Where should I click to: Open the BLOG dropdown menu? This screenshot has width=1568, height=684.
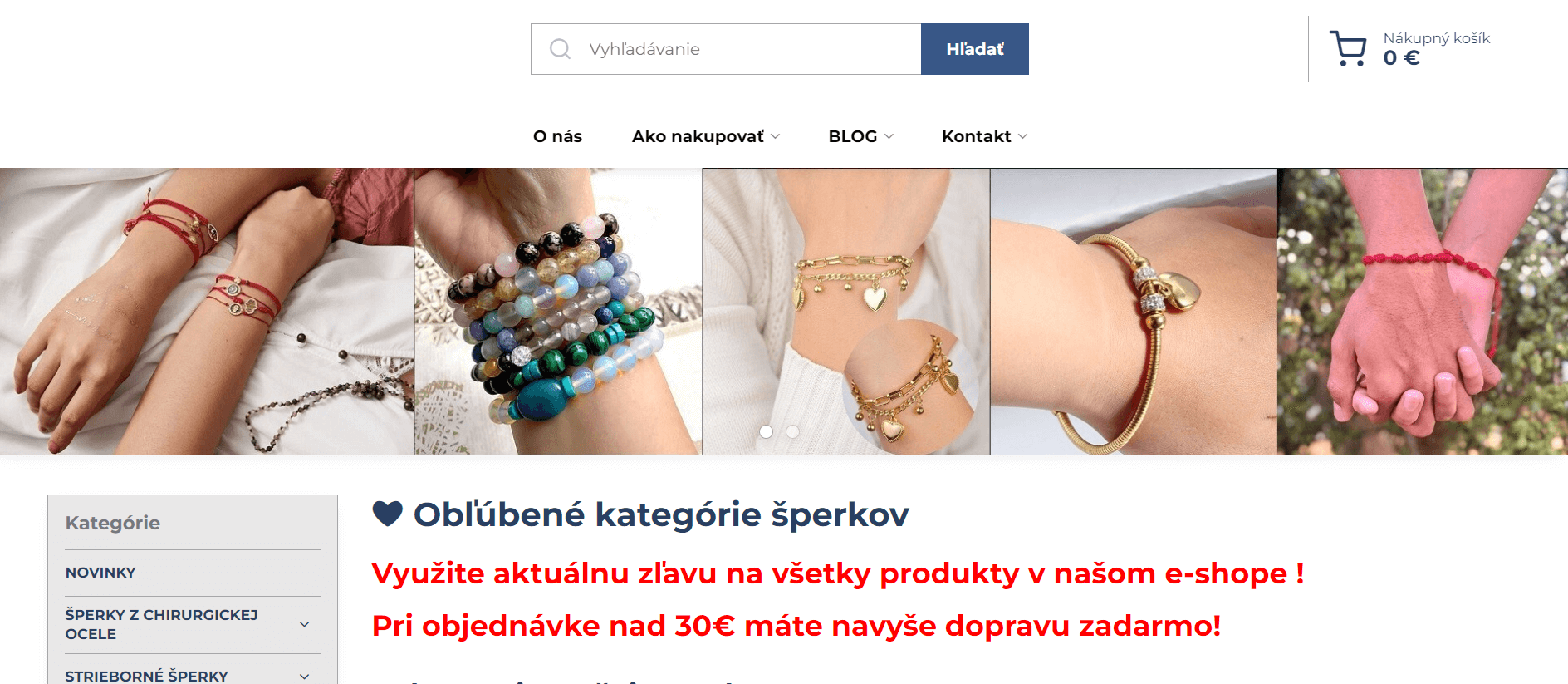click(x=861, y=136)
